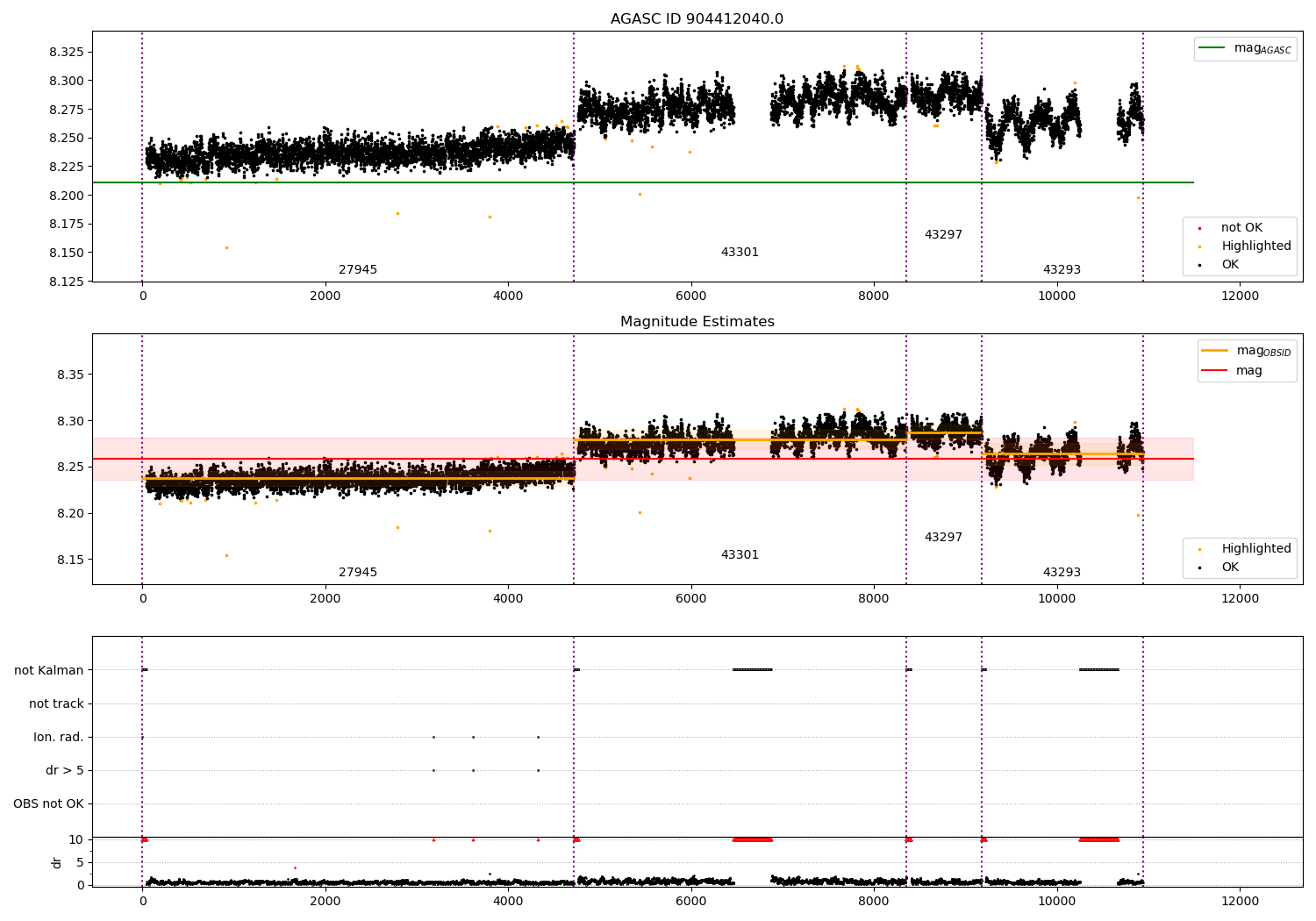Image resolution: width=1316 pixels, height=921 pixels.
Task: Click x-tick 12000 in the bottom plot
Action: pyautogui.click(x=1240, y=902)
